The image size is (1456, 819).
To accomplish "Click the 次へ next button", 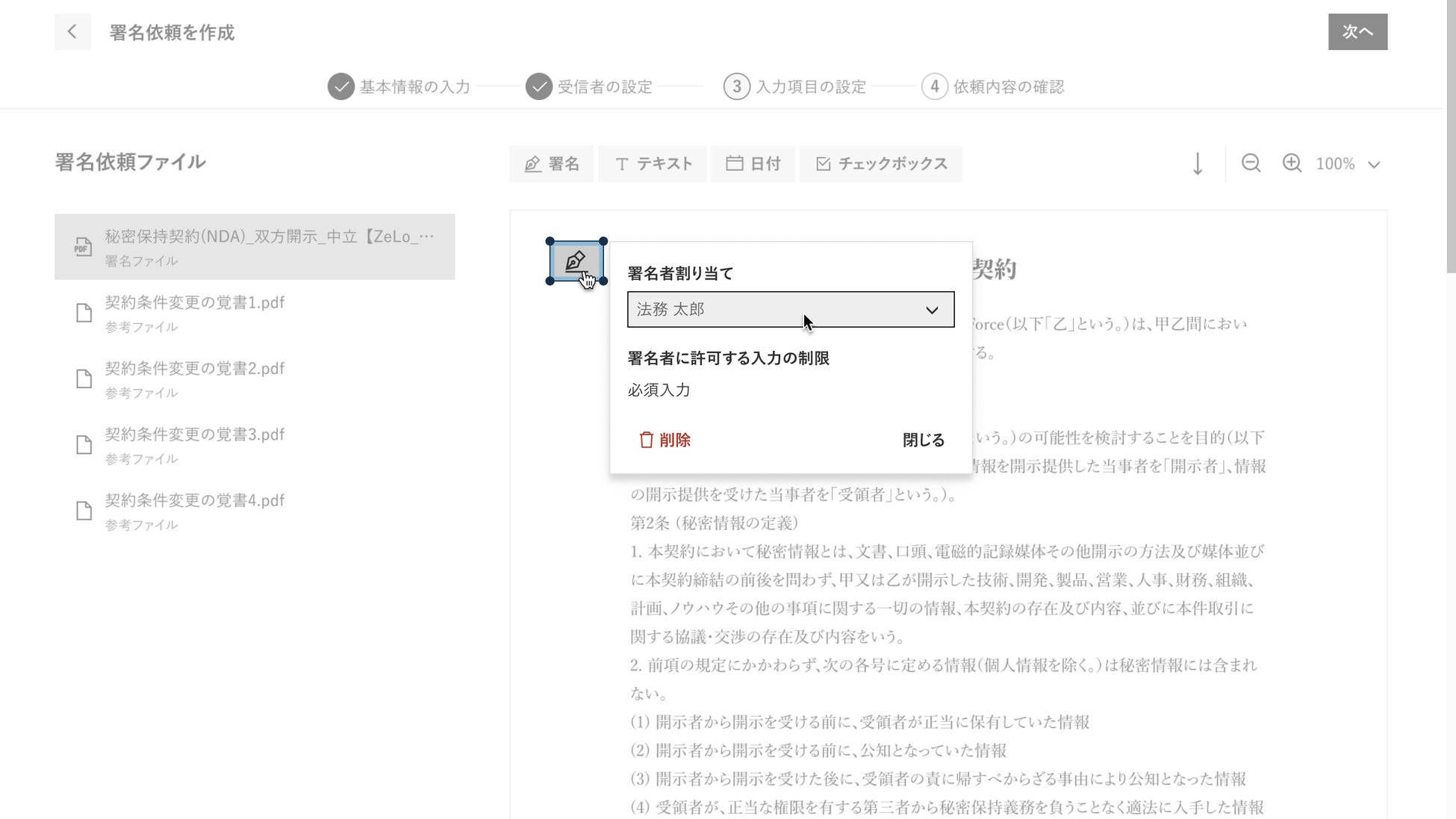I will 1357,31.
